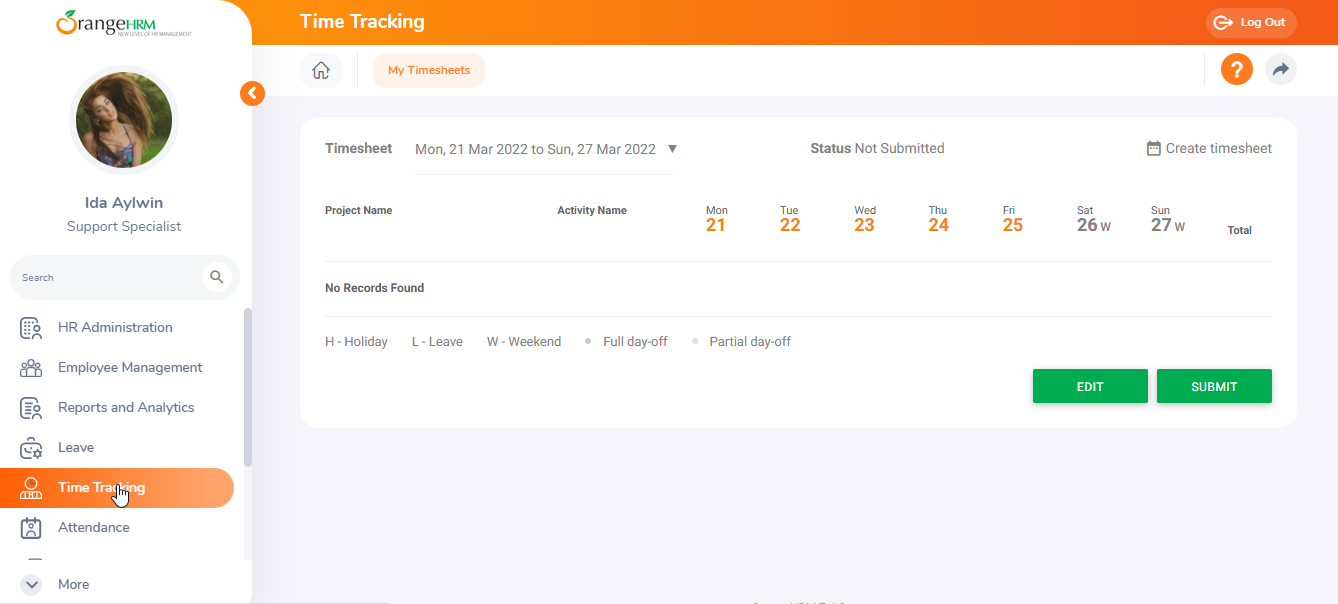This screenshot has width=1338, height=604.
Task: Open Reports and Analytics from the sidebar
Action: (x=30, y=407)
